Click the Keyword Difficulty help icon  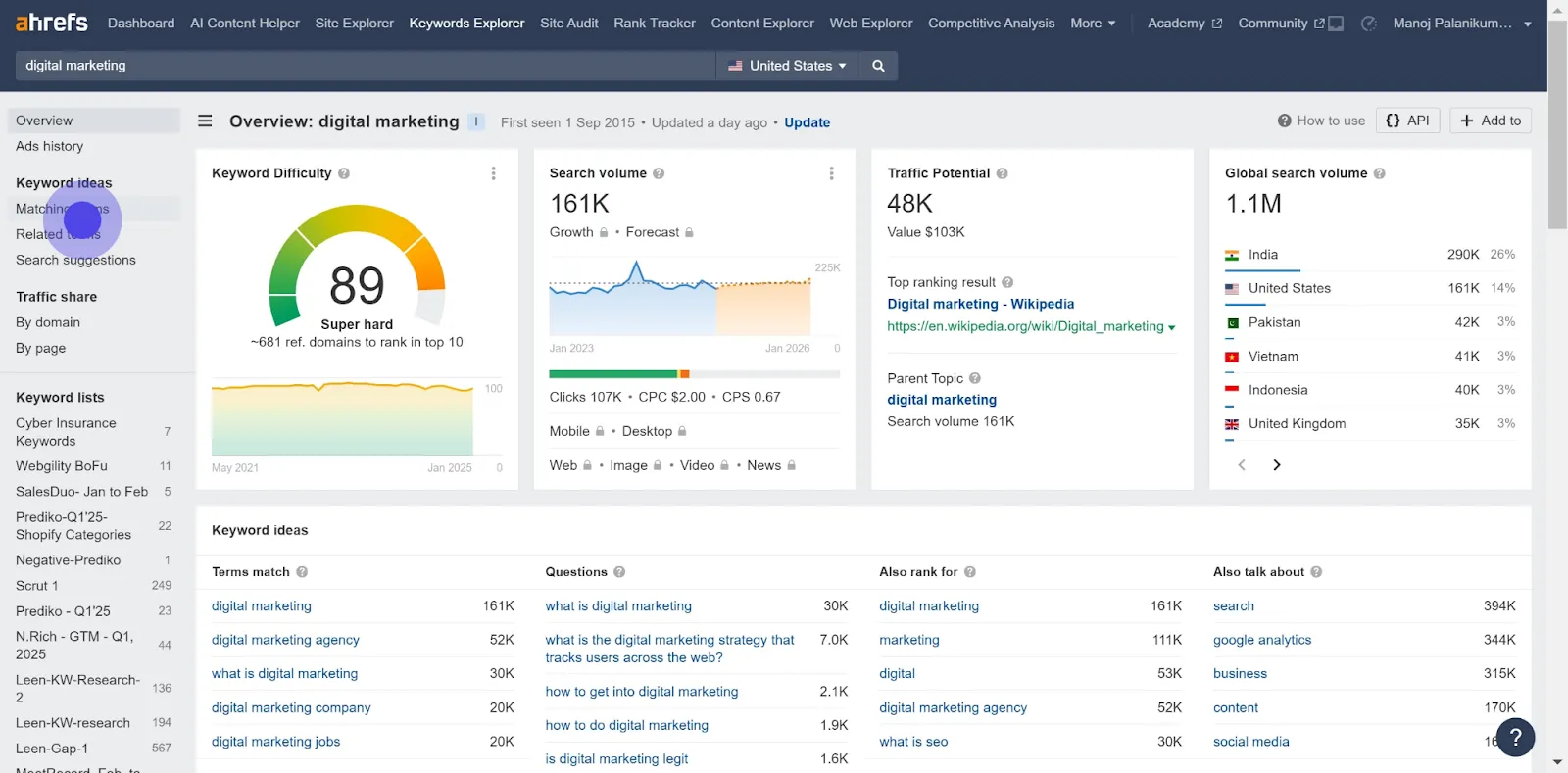pyautogui.click(x=344, y=173)
